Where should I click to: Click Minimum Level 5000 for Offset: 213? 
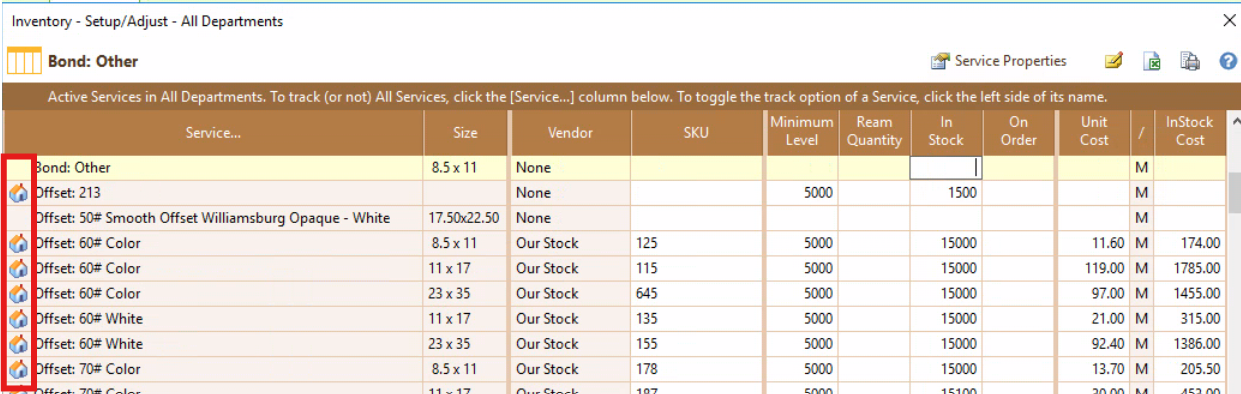802,193
